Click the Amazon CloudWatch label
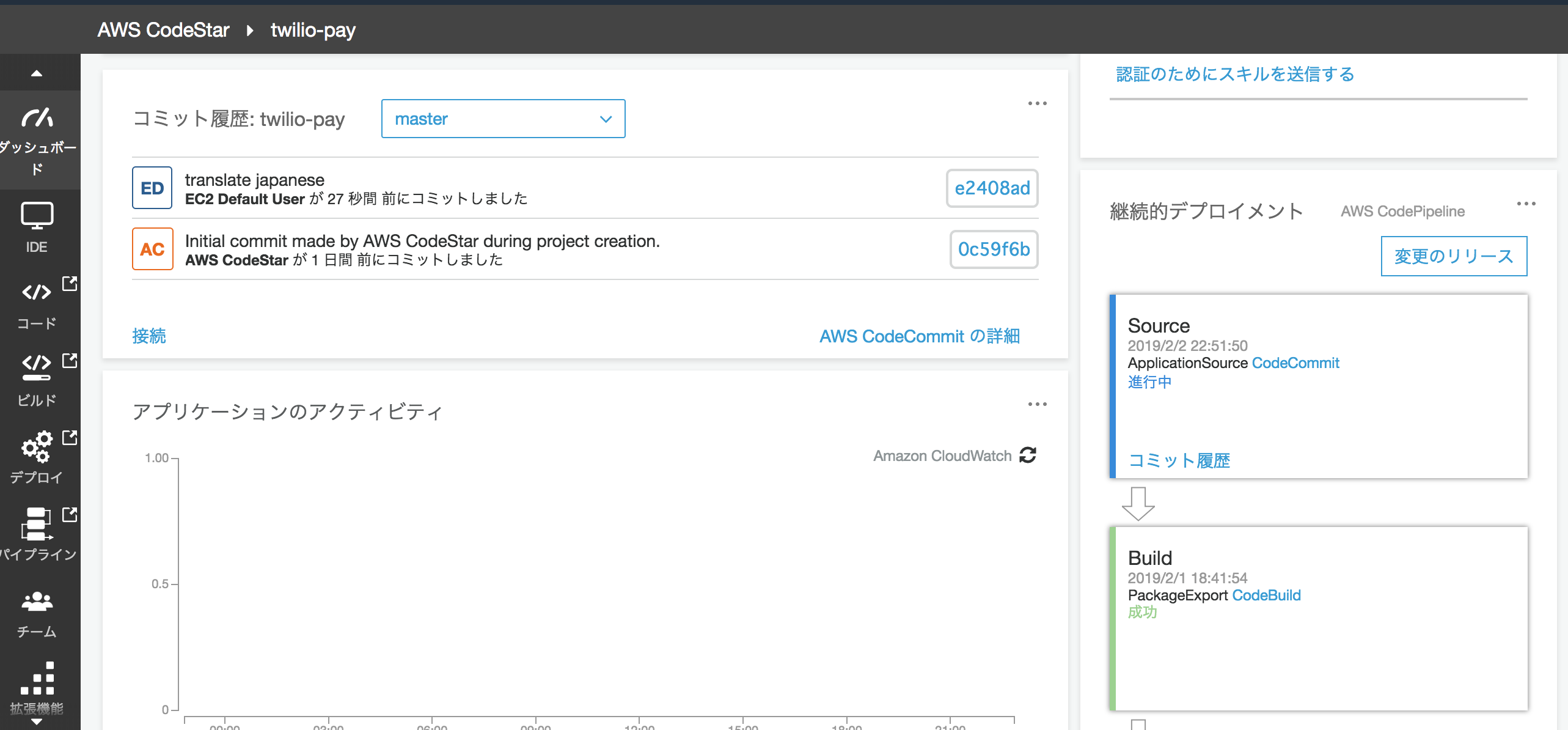The width and height of the screenshot is (1568, 730). (942, 456)
